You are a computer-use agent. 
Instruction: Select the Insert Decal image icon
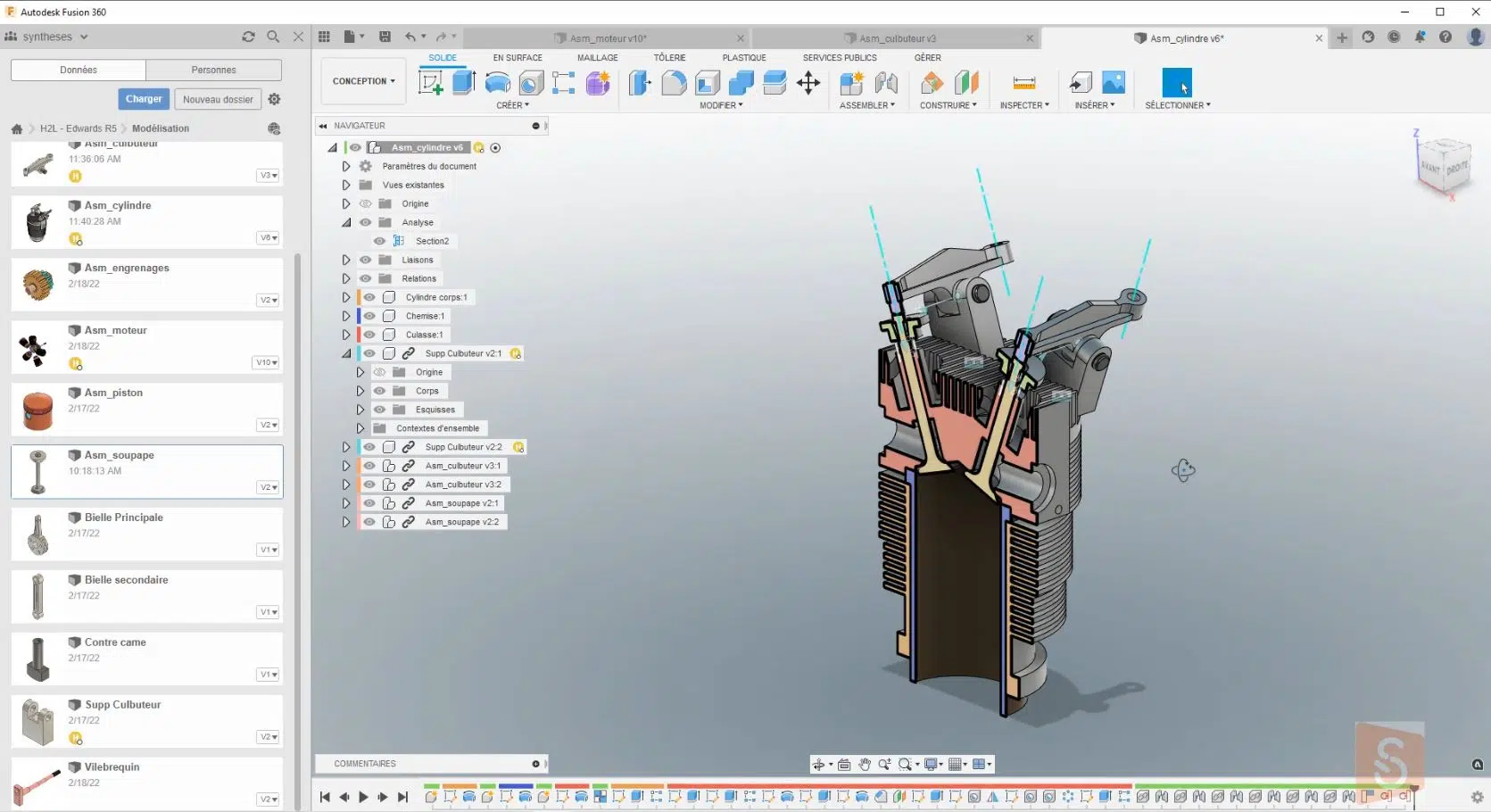[x=1114, y=83]
